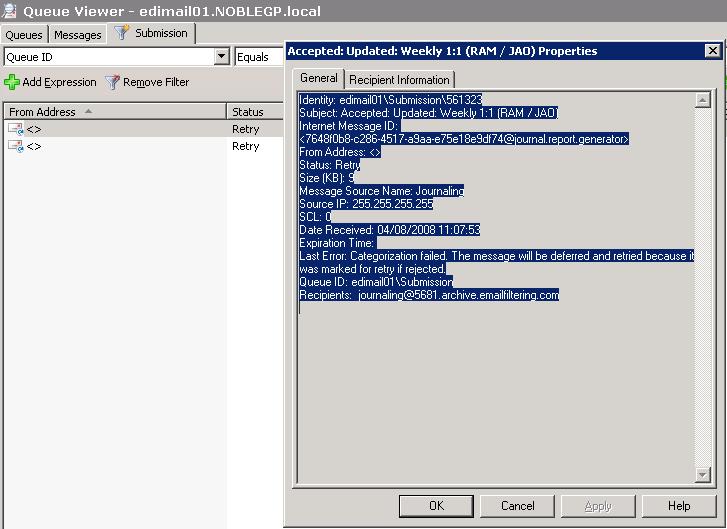Select the Submission tab
Screen dimensions: 727x529
click(x=152, y=33)
